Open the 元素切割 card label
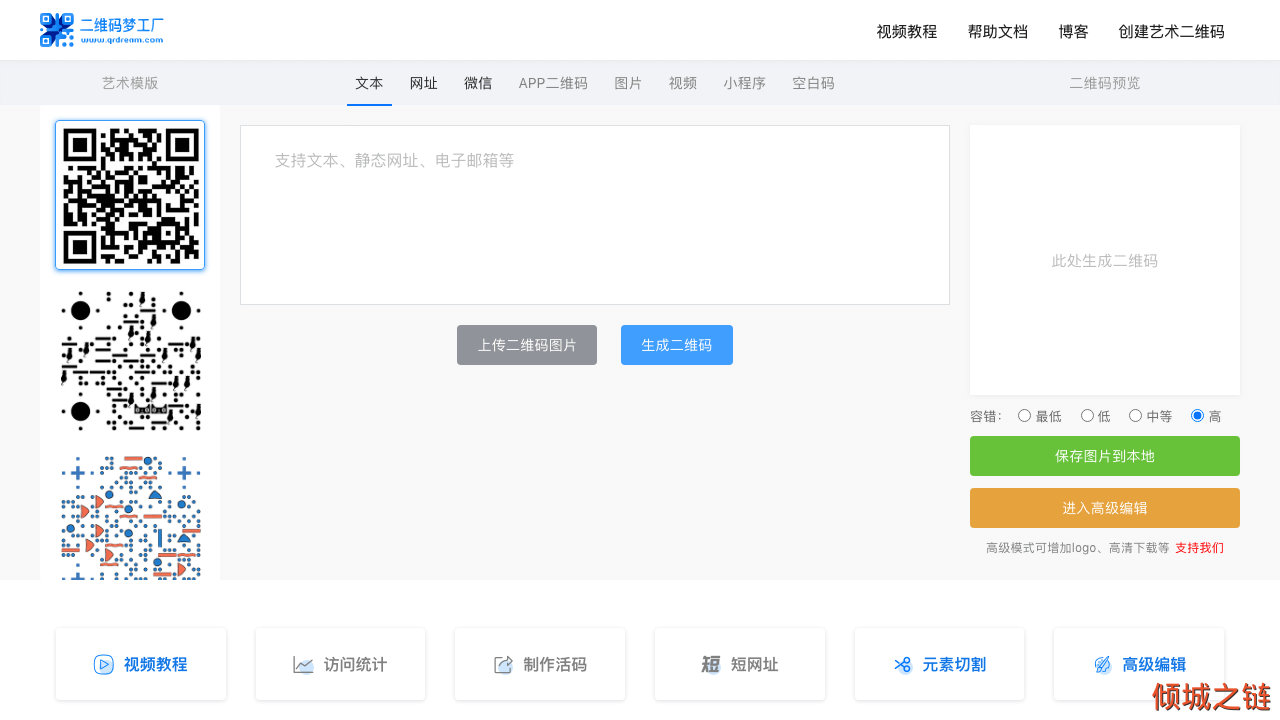Screen dimensions: 1280x720 point(954,664)
